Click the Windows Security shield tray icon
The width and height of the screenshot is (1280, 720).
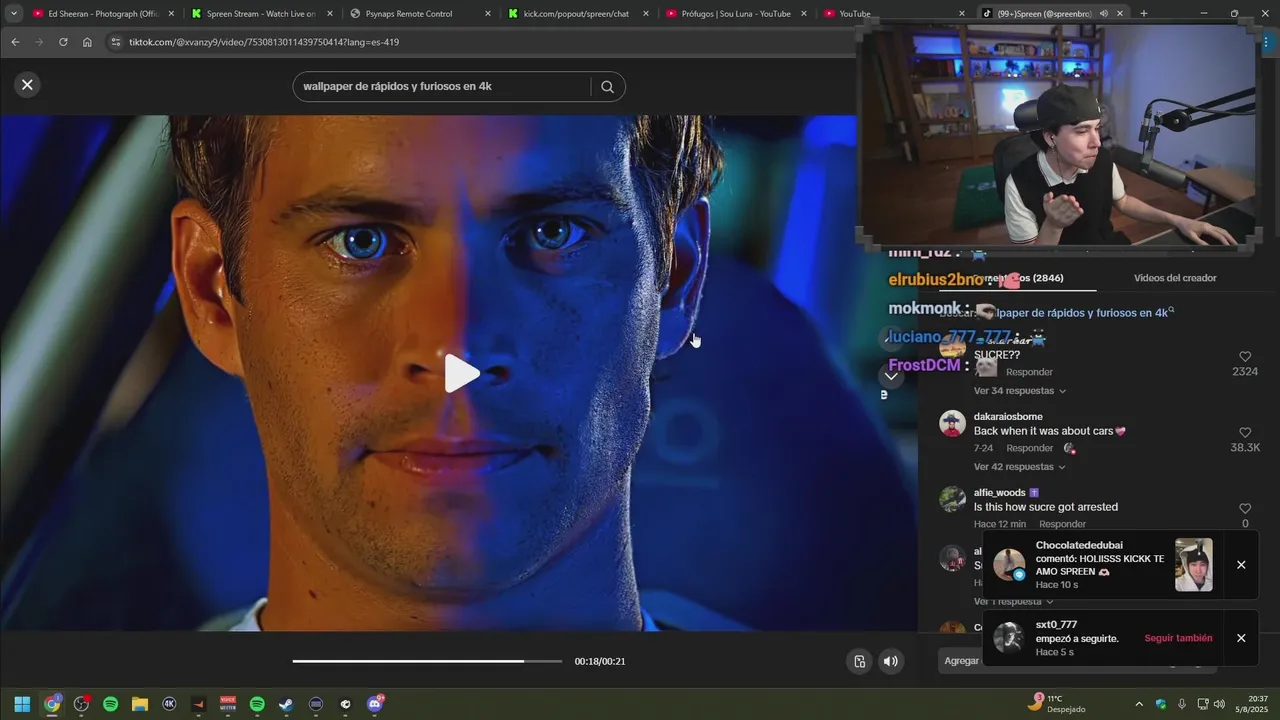click(x=1161, y=704)
